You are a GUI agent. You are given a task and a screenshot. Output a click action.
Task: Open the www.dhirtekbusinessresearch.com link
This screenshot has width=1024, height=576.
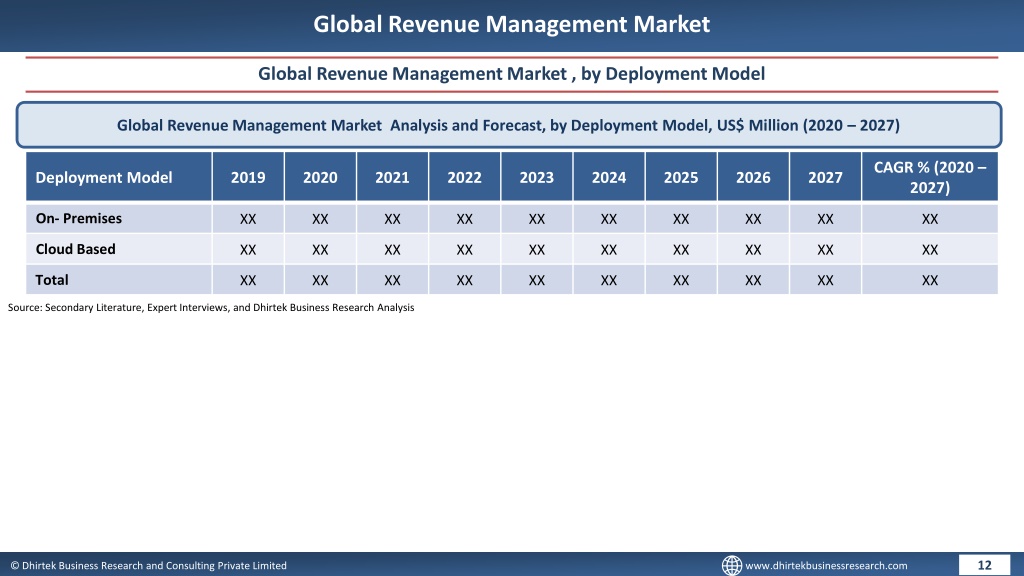click(x=826, y=566)
